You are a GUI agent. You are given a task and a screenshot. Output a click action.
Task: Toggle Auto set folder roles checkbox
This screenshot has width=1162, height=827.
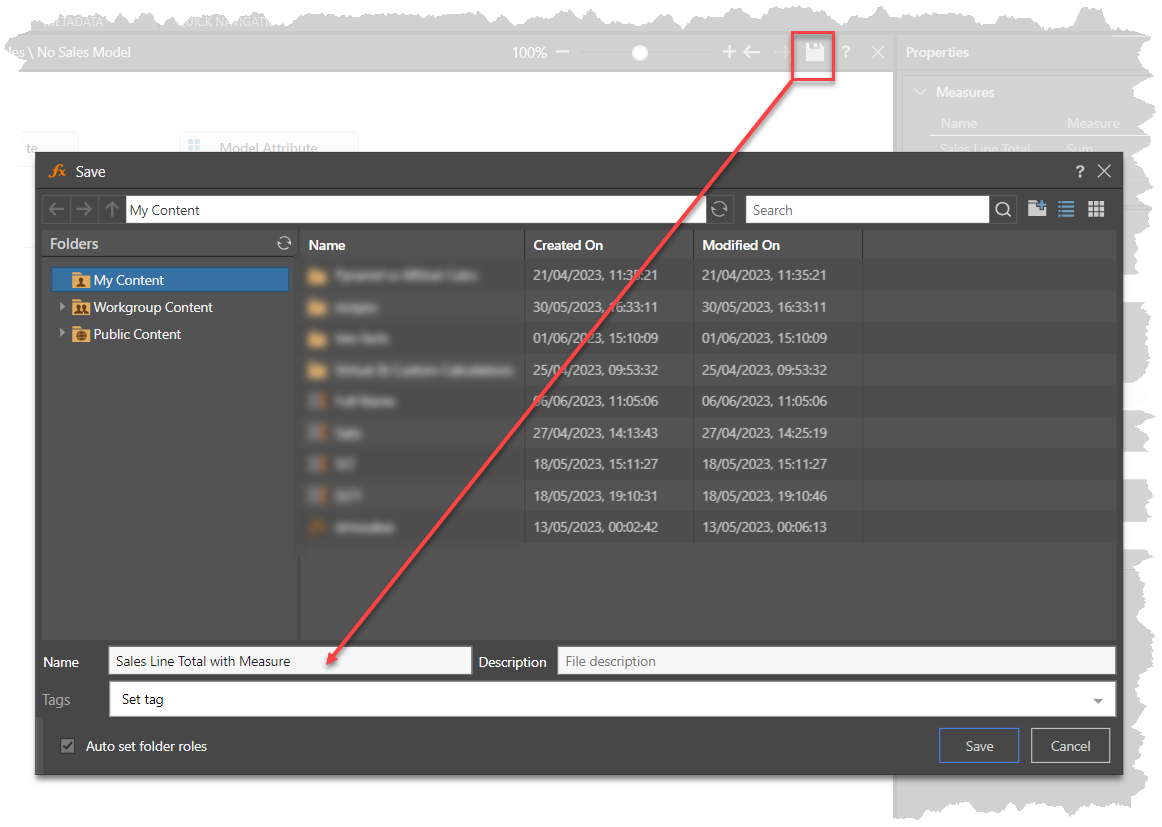click(68, 746)
